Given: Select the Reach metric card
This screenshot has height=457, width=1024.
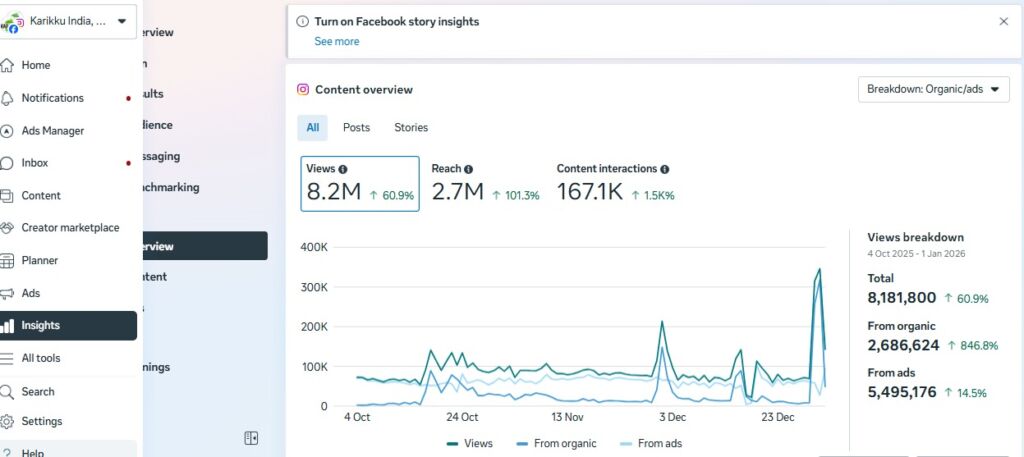Looking at the screenshot, I should pos(485,184).
